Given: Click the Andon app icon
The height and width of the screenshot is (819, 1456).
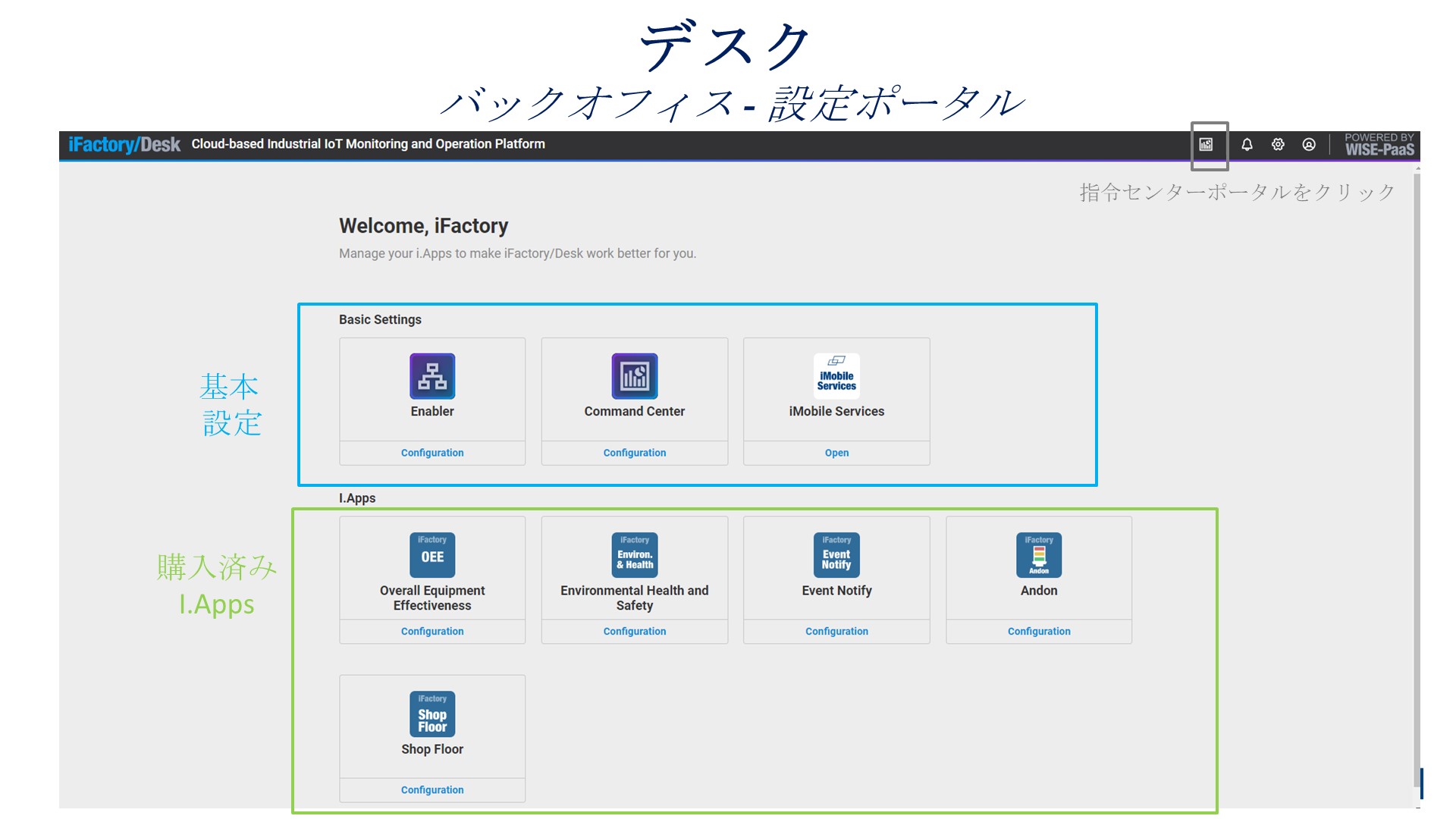Looking at the screenshot, I should (1039, 555).
